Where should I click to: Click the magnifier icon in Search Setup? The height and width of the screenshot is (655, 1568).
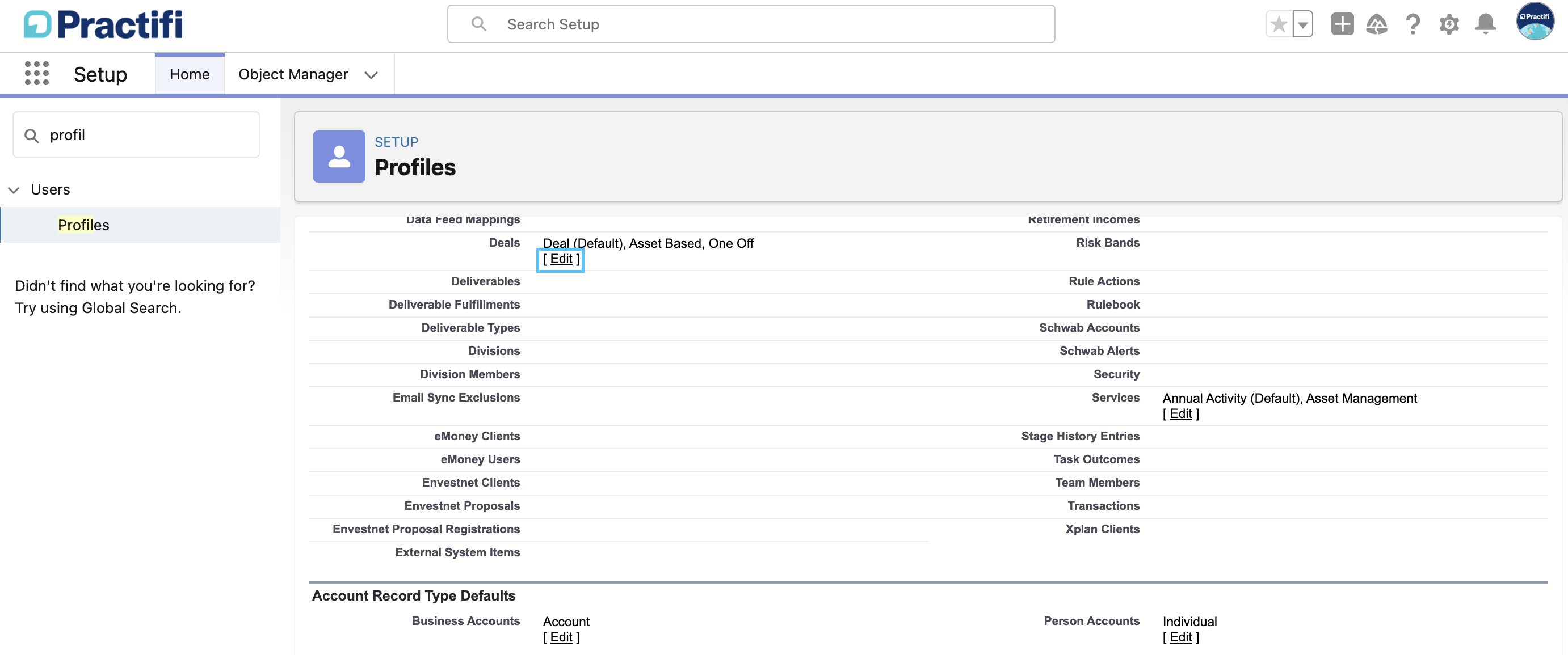pos(479,24)
